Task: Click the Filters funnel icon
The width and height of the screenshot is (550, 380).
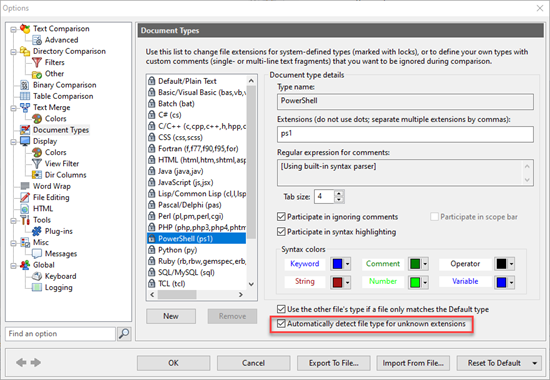Action: click(x=37, y=62)
